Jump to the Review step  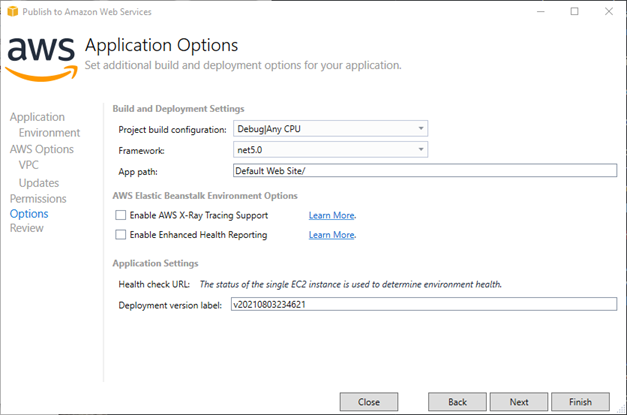[x=26, y=228]
